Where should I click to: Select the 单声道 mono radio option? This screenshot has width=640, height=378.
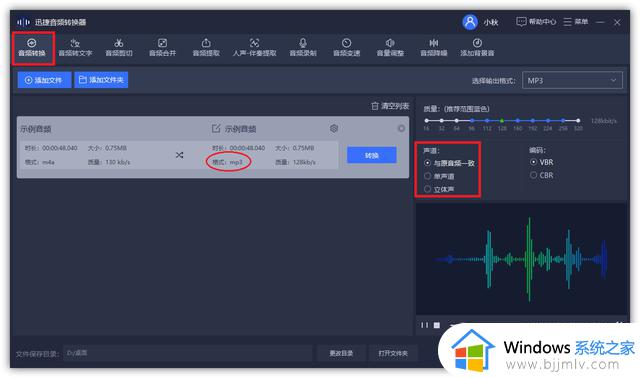coord(427,176)
